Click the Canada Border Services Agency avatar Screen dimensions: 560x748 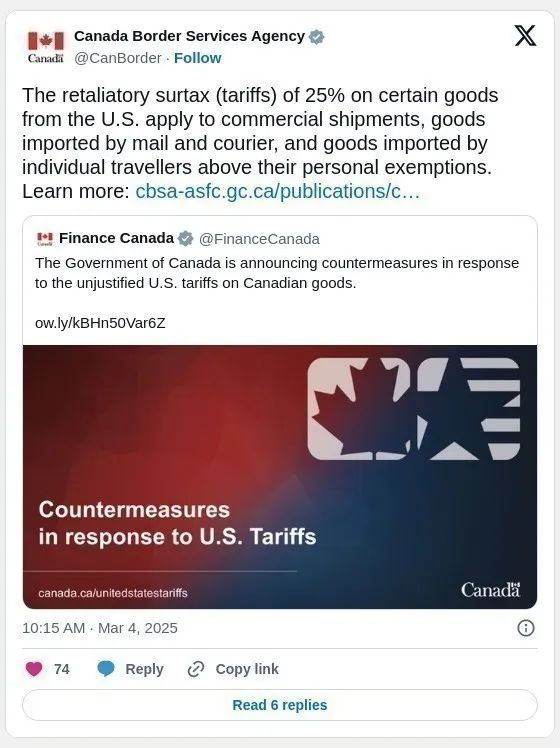(x=45, y=47)
